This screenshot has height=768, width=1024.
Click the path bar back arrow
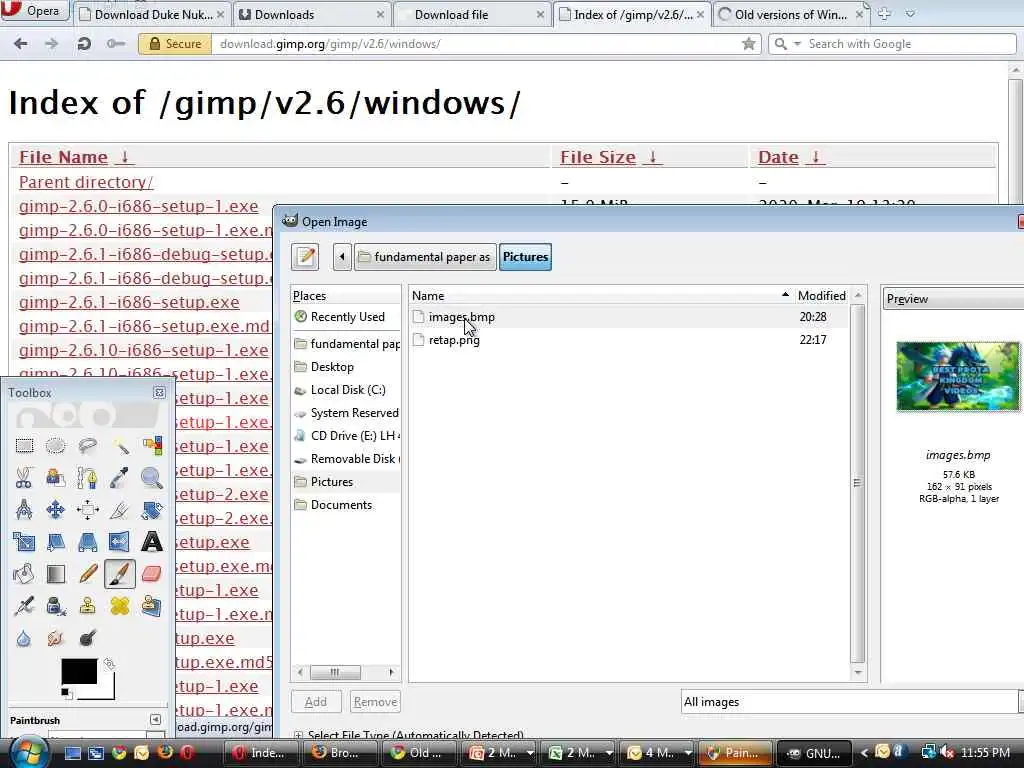click(x=342, y=257)
